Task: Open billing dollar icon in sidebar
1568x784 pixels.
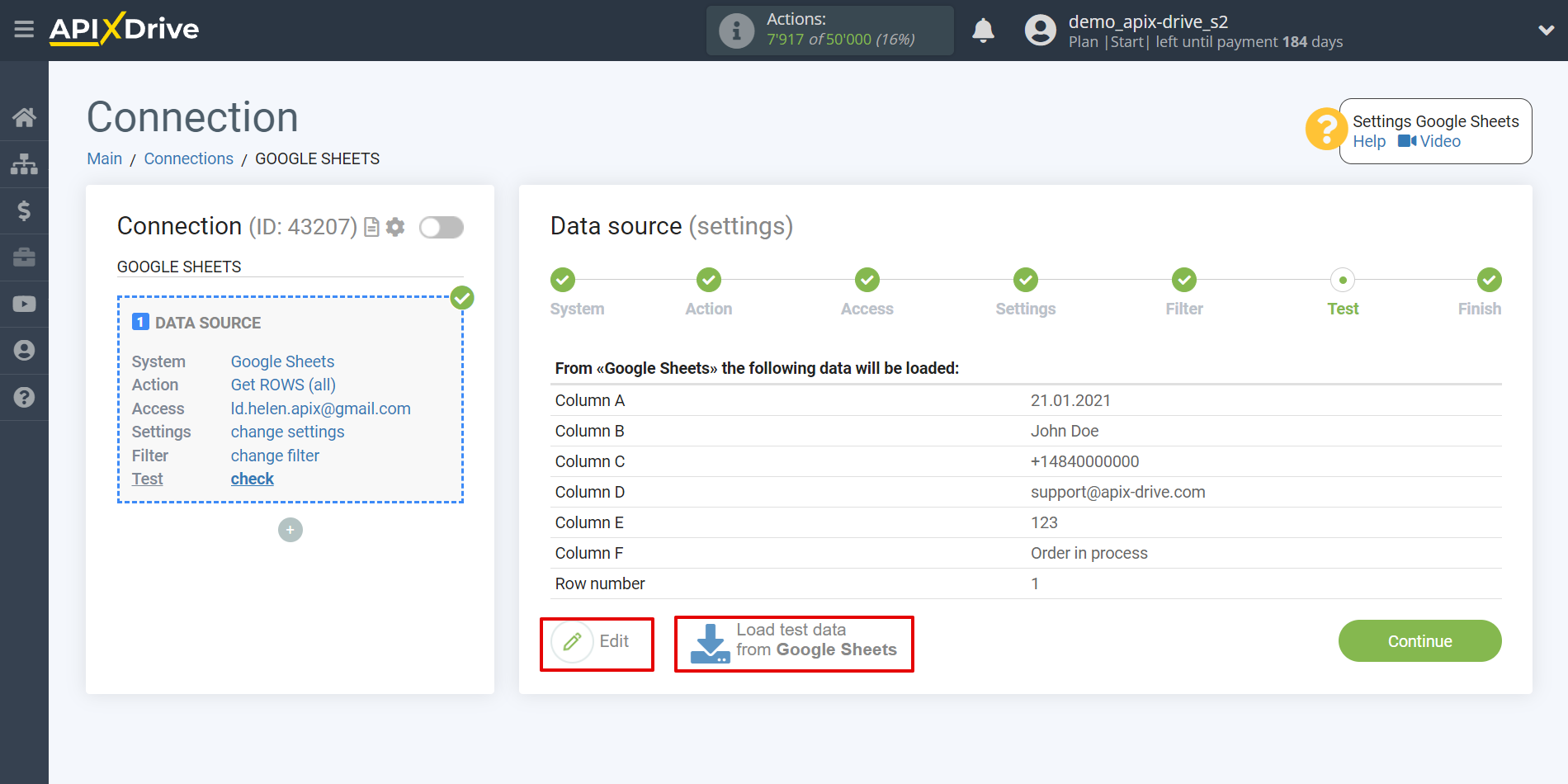Action: tap(24, 210)
